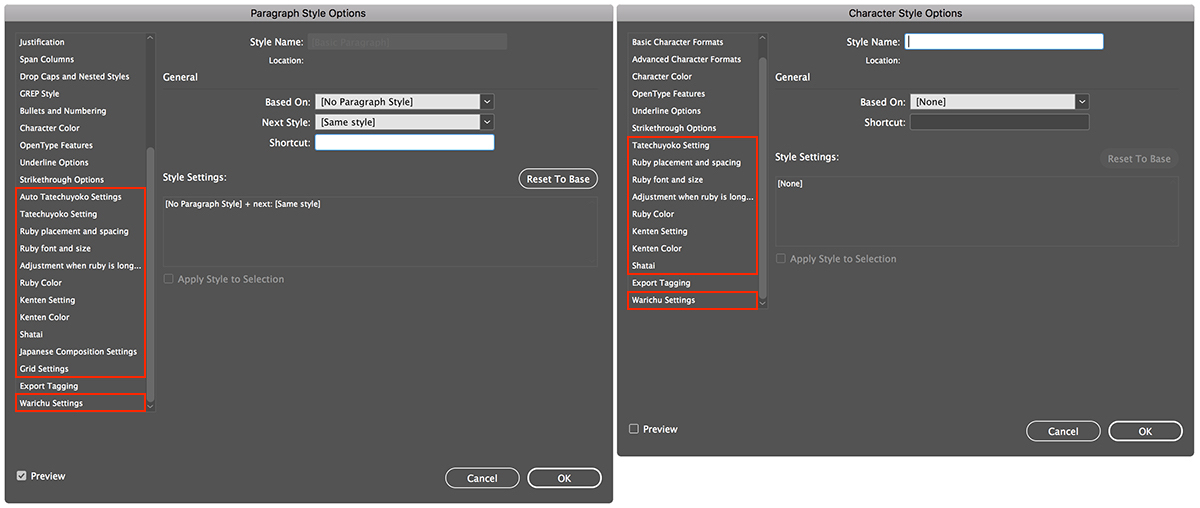
Task: Open Japanese Composition Settings category
Action: (78, 352)
